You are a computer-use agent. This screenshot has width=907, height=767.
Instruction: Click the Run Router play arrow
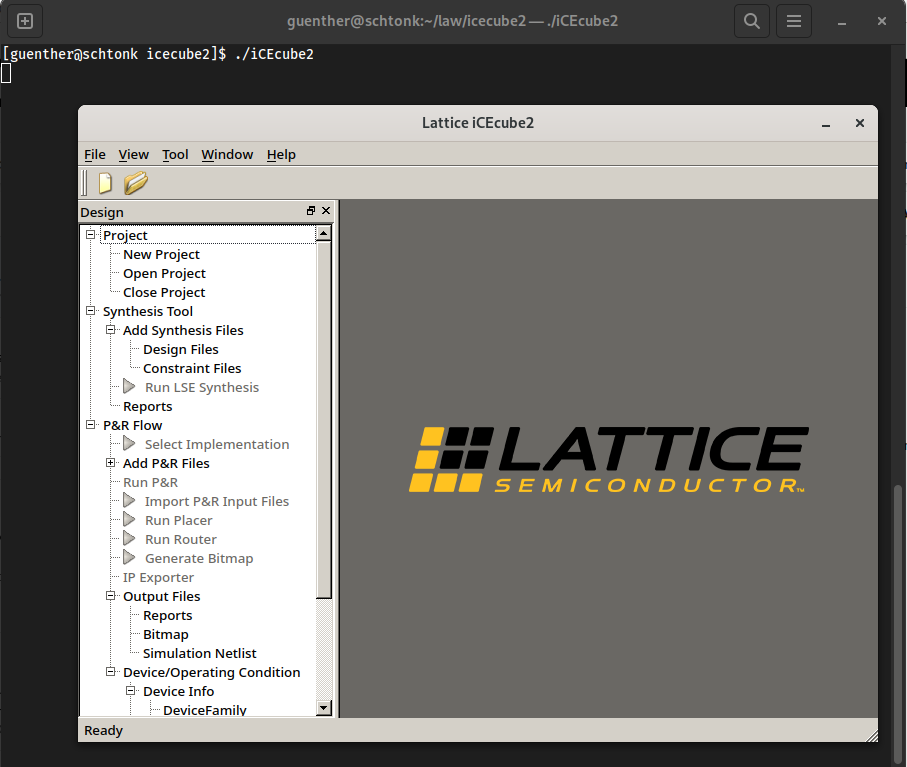[130, 539]
